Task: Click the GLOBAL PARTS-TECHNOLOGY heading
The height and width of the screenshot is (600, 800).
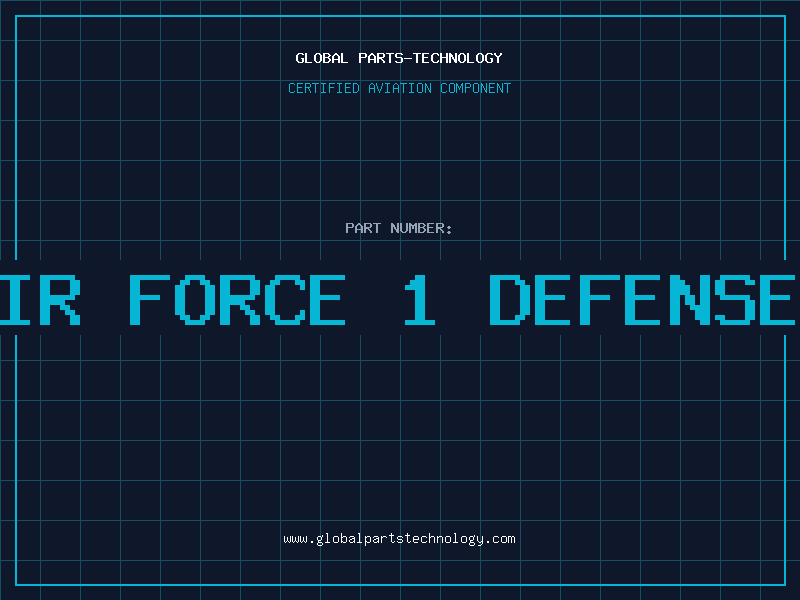Action: point(399,58)
